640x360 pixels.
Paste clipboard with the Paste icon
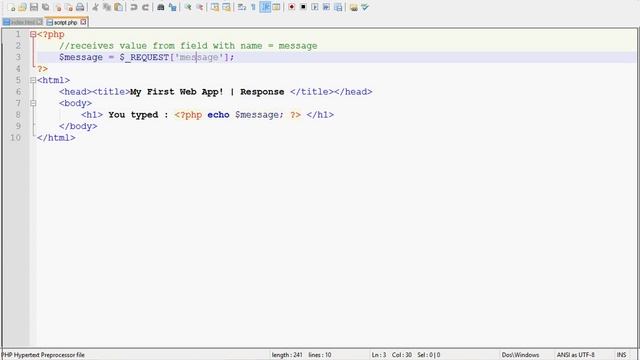pos(118,7)
